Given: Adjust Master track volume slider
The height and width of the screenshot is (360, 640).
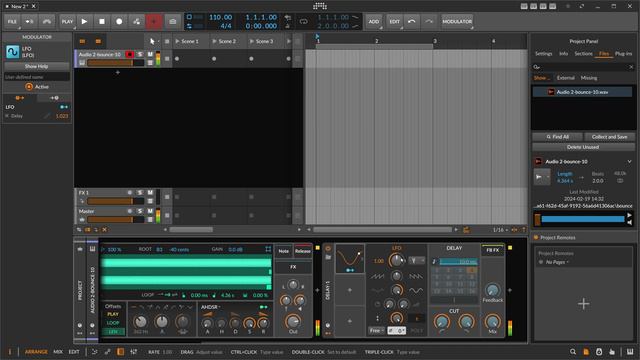Looking at the screenshot, I should pyautogui.click(x=116, y=220).
